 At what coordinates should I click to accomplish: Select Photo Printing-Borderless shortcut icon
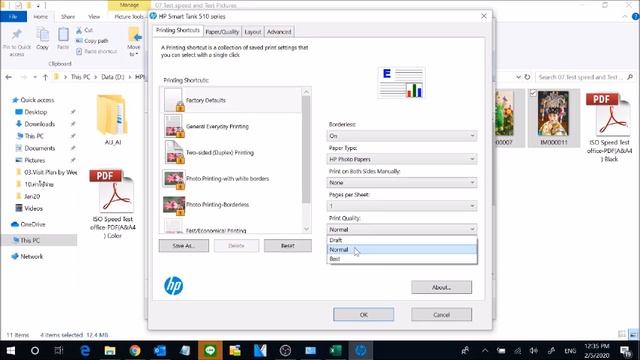pyautogui.click(x=173, y=205)
